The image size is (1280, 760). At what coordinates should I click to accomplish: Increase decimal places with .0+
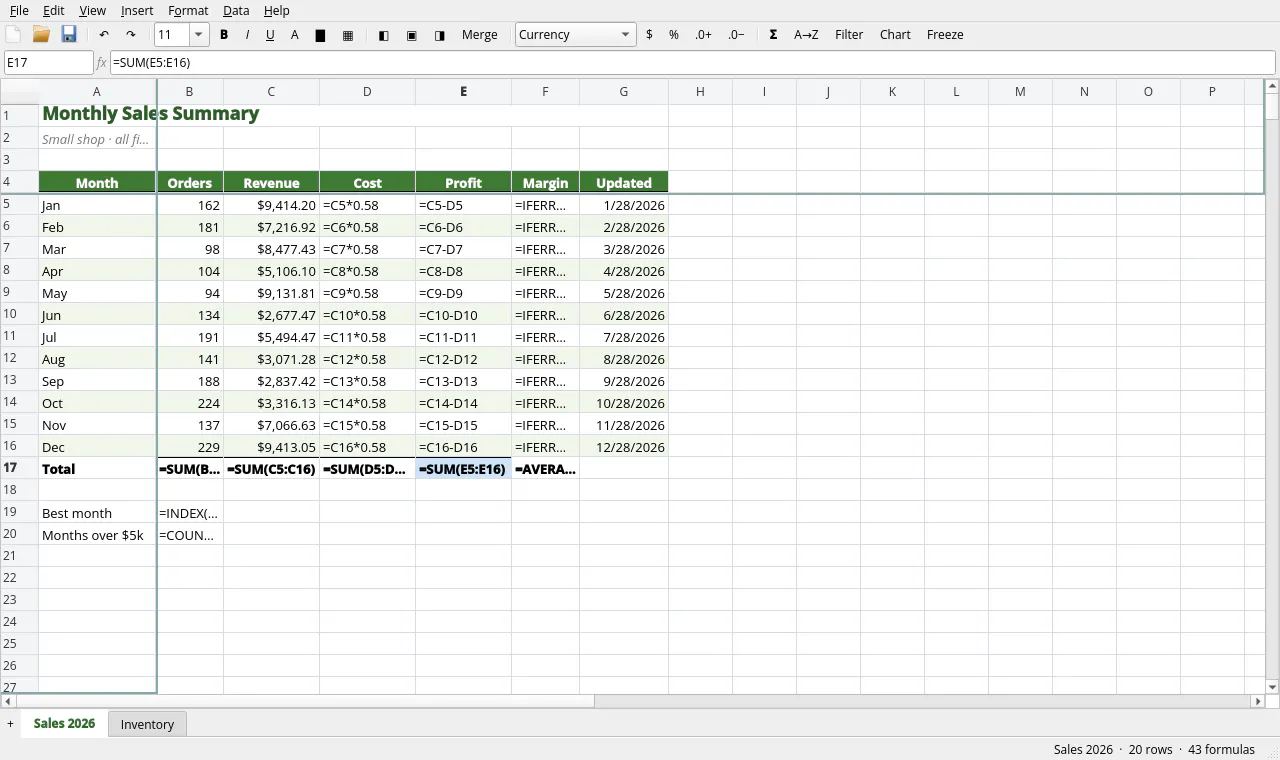pos(704,35)
